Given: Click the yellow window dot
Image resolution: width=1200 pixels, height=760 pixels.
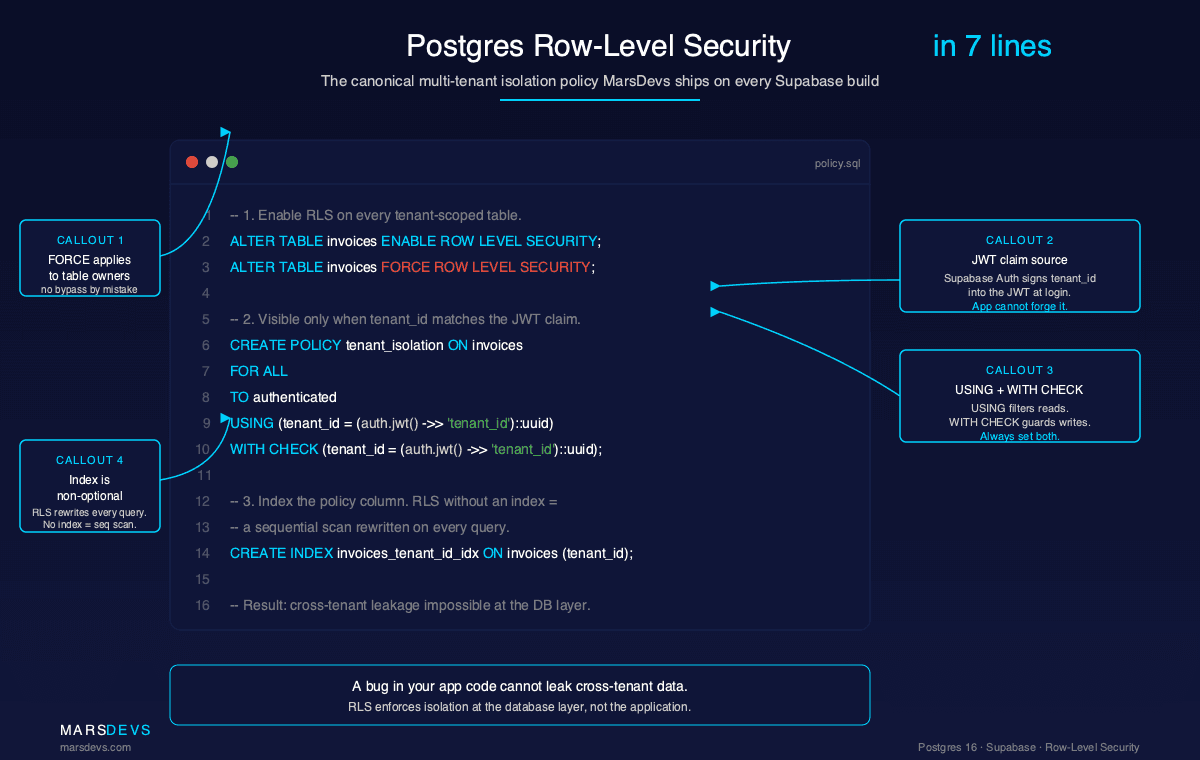Looking at the screenshot, I should point(211,161).
